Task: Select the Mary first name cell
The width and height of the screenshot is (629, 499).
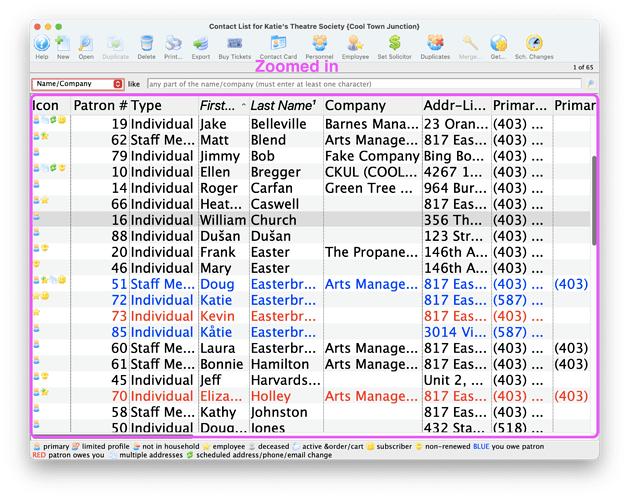Action: tap(224, 268)
